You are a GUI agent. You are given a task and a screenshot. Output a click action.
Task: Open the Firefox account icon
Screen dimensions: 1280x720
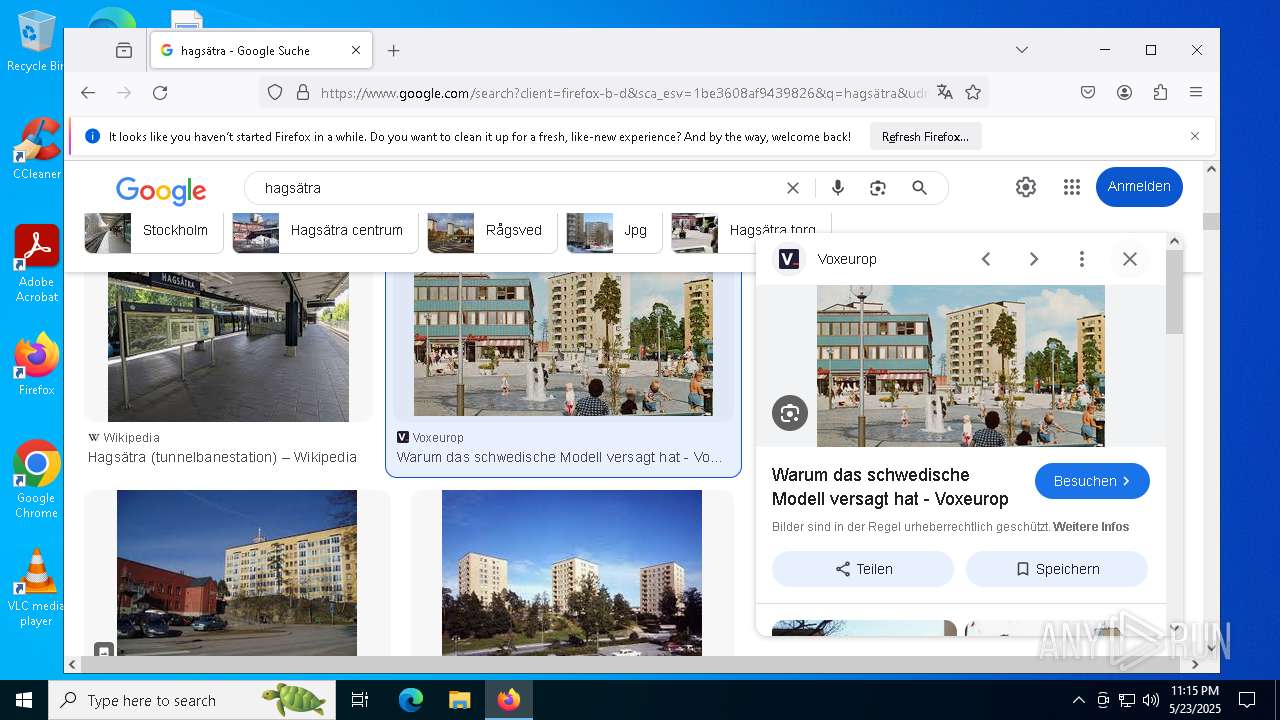[1124, 93]
